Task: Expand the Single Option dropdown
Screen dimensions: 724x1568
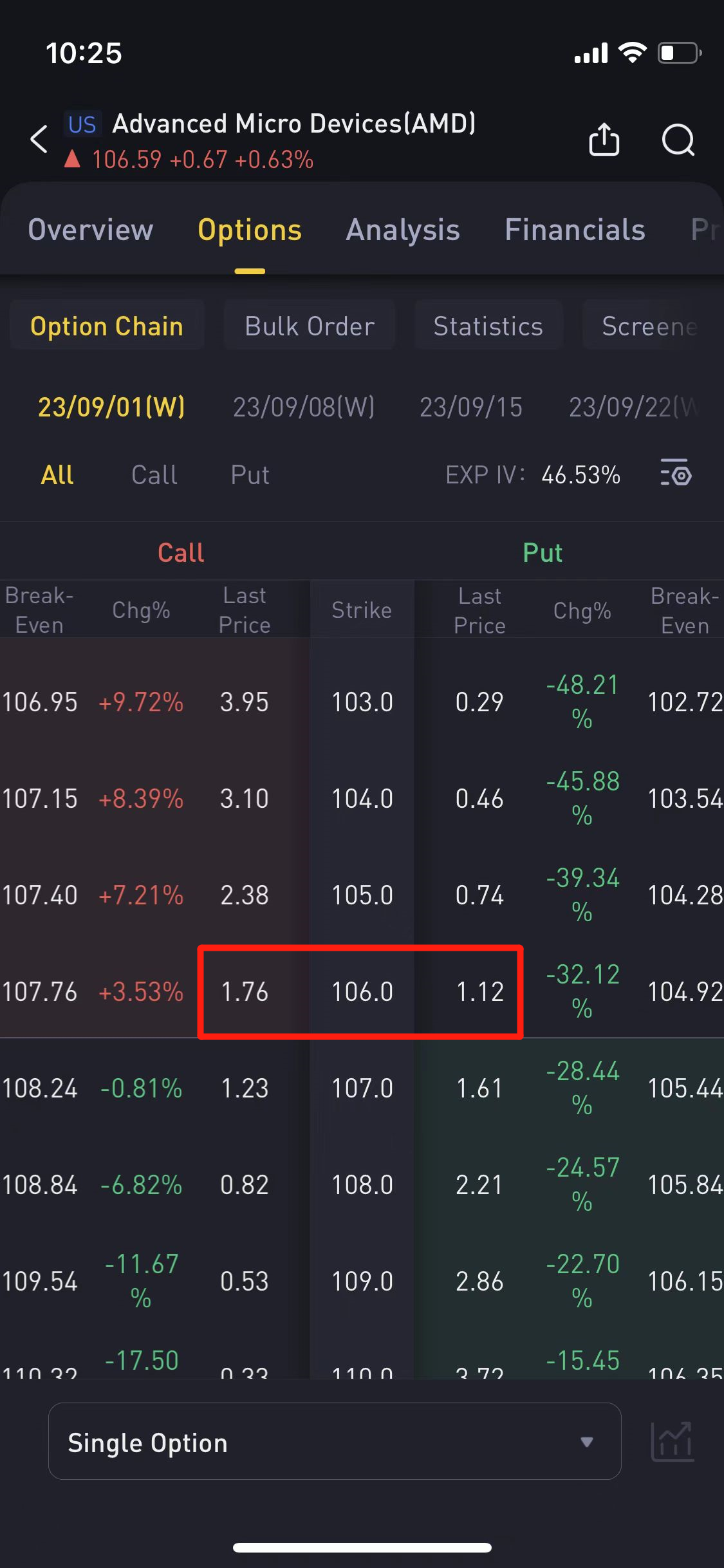Action: pos(334,1442)
